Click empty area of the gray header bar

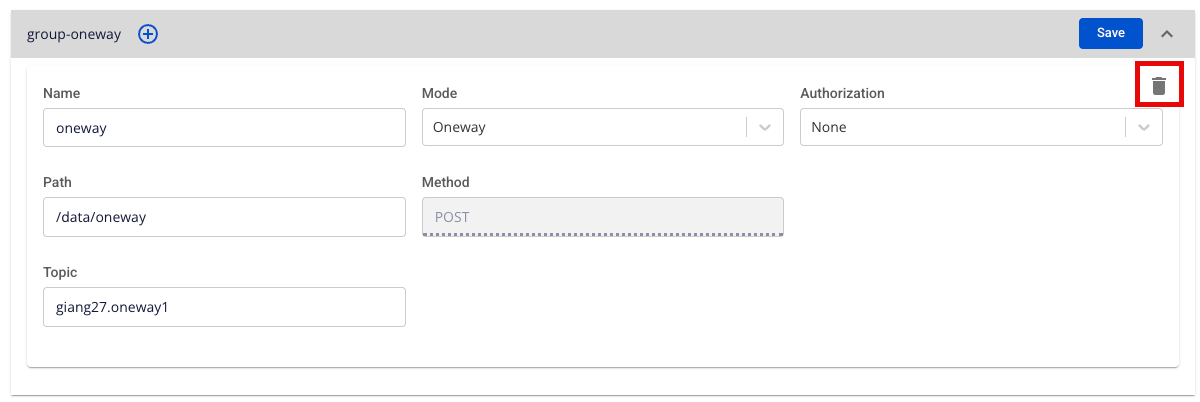tap(600, 34)
